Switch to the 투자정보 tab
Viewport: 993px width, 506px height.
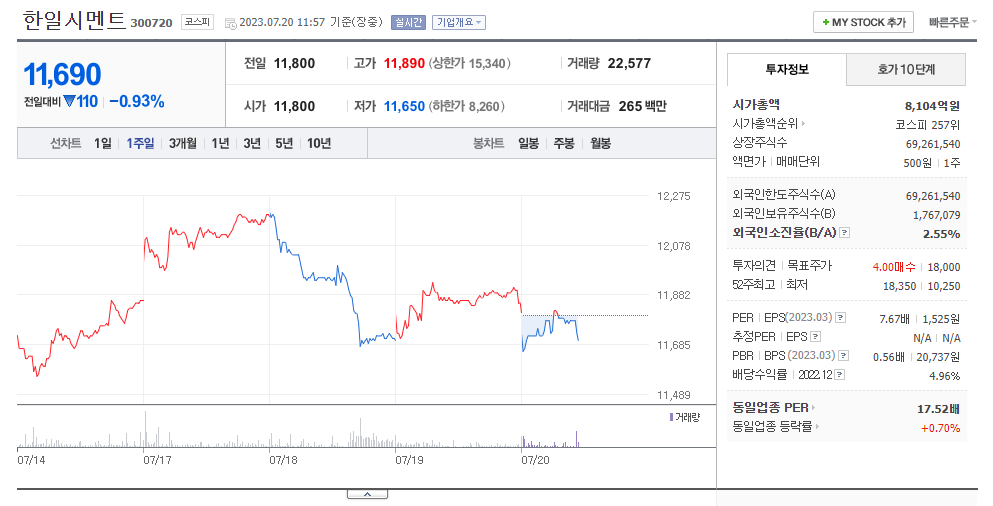[x=787, y=70]
